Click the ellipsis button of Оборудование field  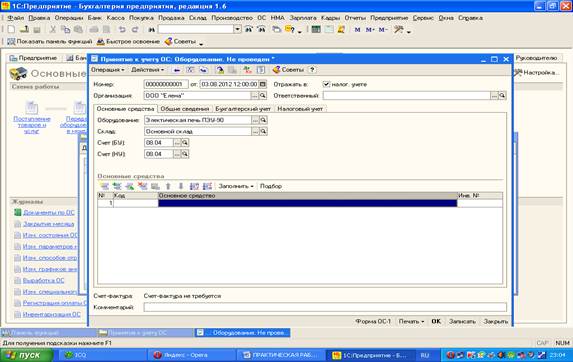[255, 120]
